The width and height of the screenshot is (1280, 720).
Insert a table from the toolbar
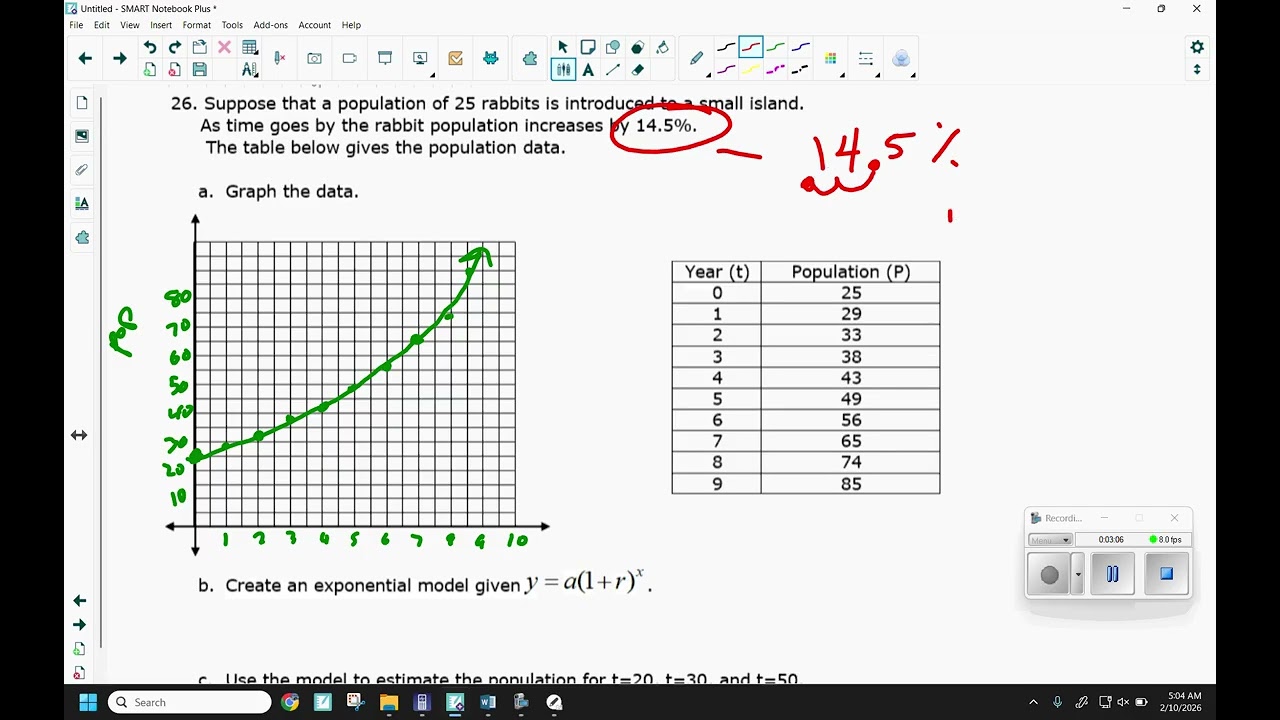pos(250,47)
